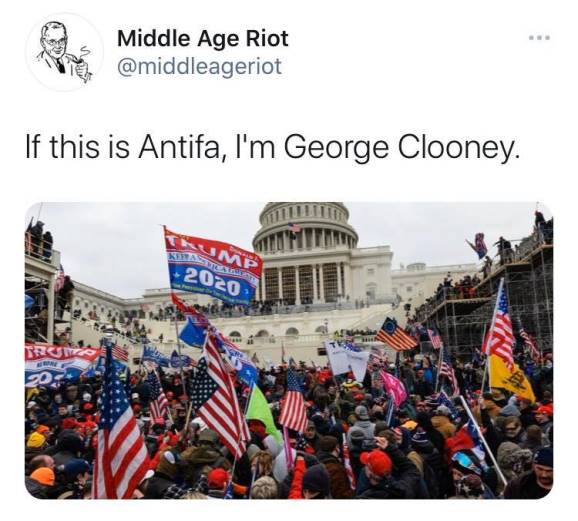
Task: Open the @middleageriot handle link
Action: coord(199,67)
